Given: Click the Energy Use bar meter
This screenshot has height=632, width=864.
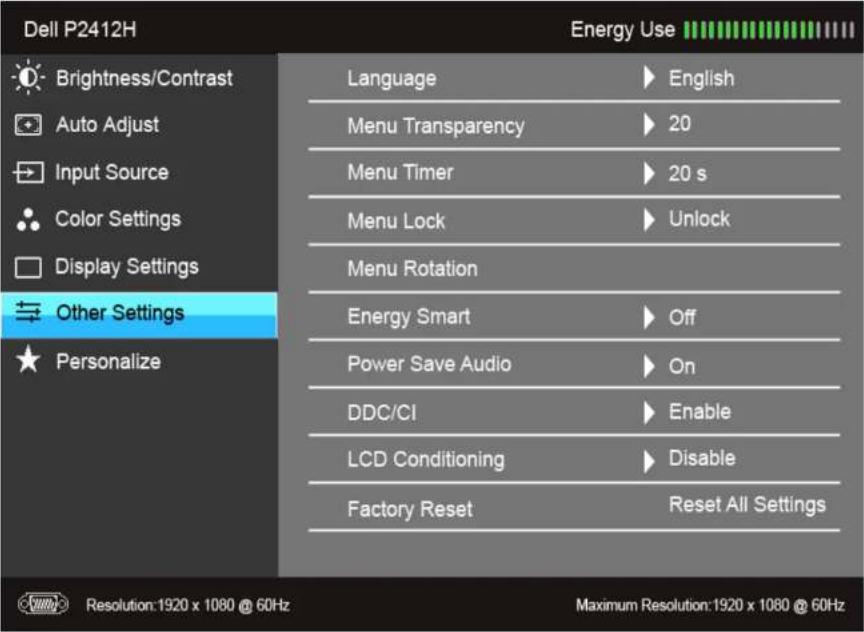Looking at the screenshot, I should click(769, 30).
